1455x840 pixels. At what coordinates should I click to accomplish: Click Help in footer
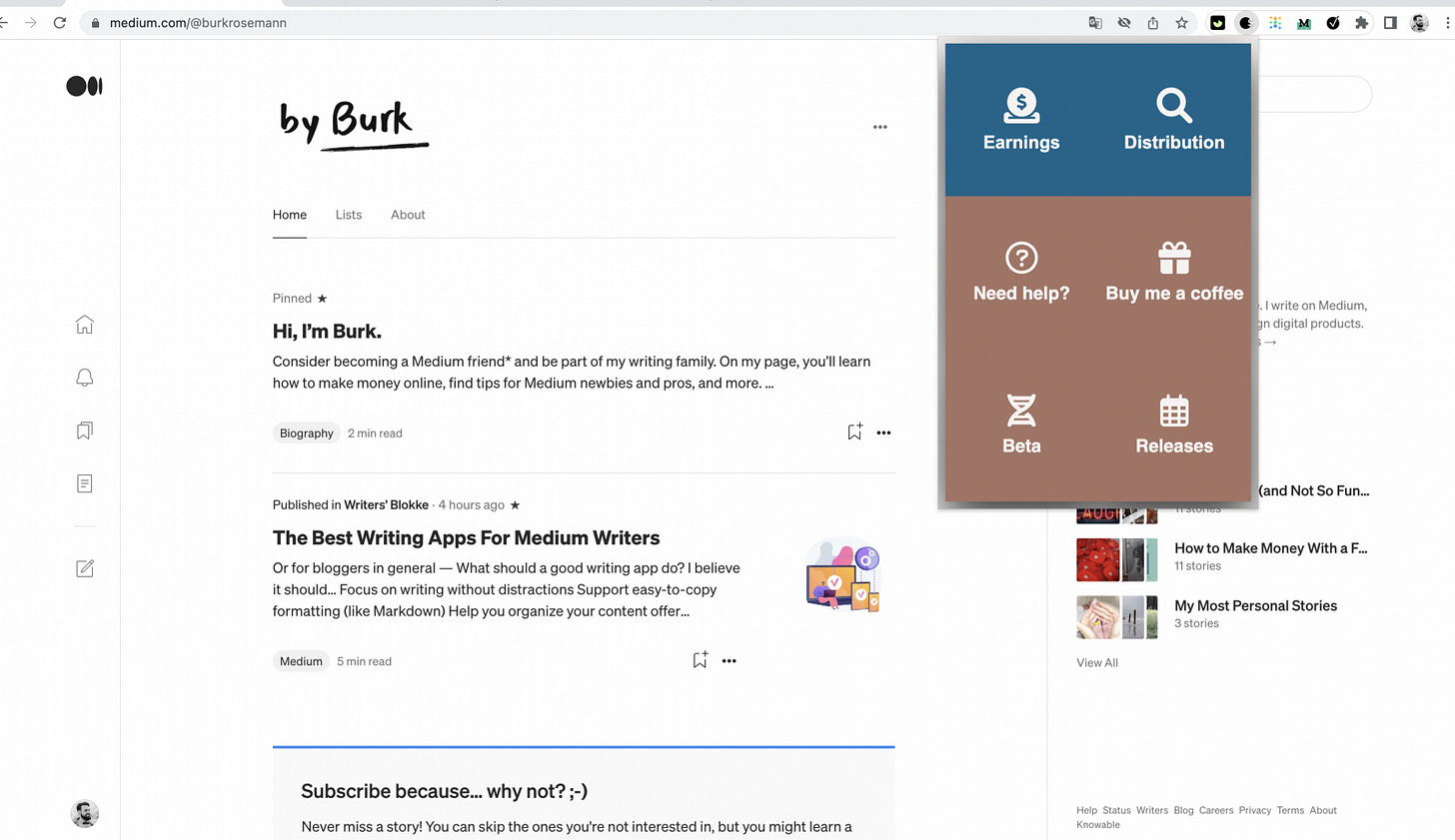pyautogui.click(x=1086, y=810)
